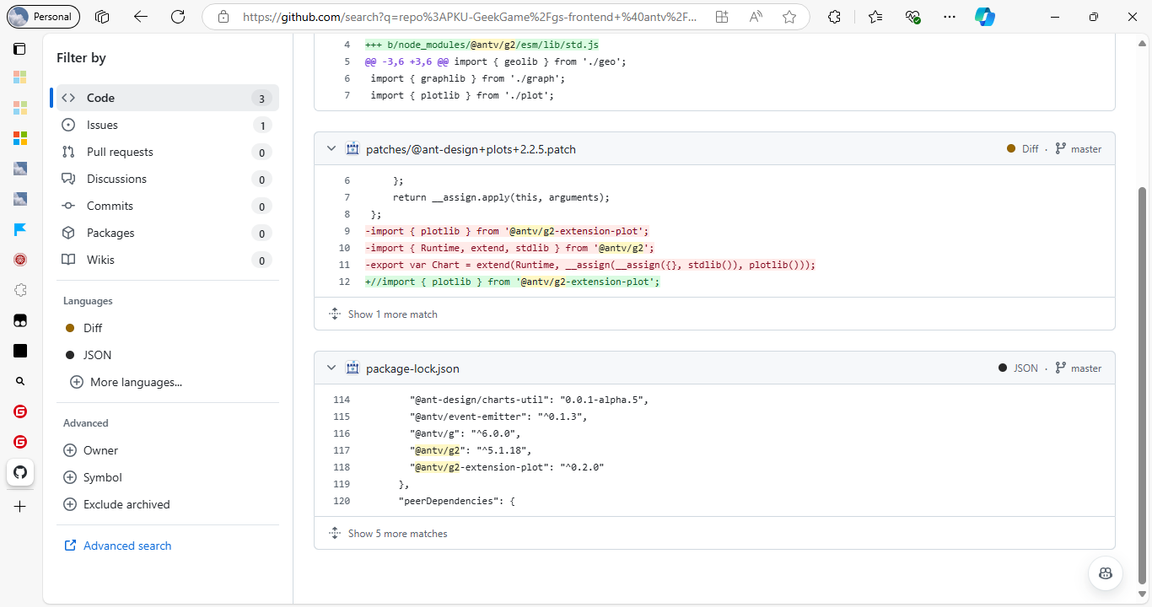This screenshot has width=1152, height=607.
Task: Activate read aloud icon
Action: 755,17
